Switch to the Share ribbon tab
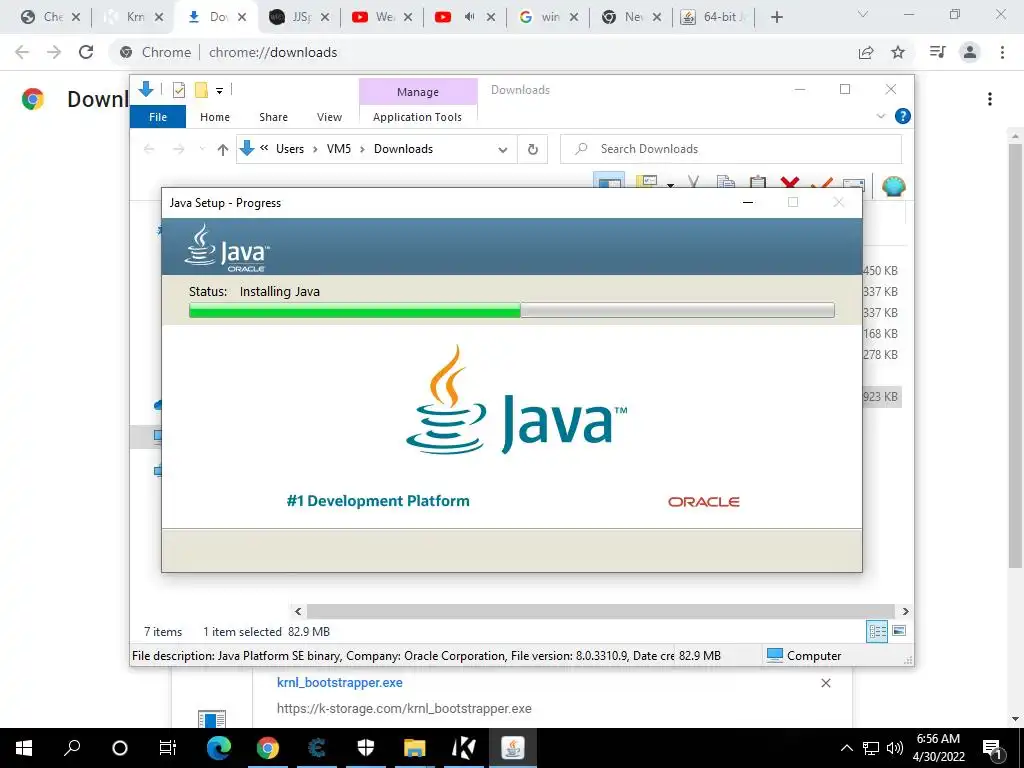The image size is (1024, 768). click(273, 117)
